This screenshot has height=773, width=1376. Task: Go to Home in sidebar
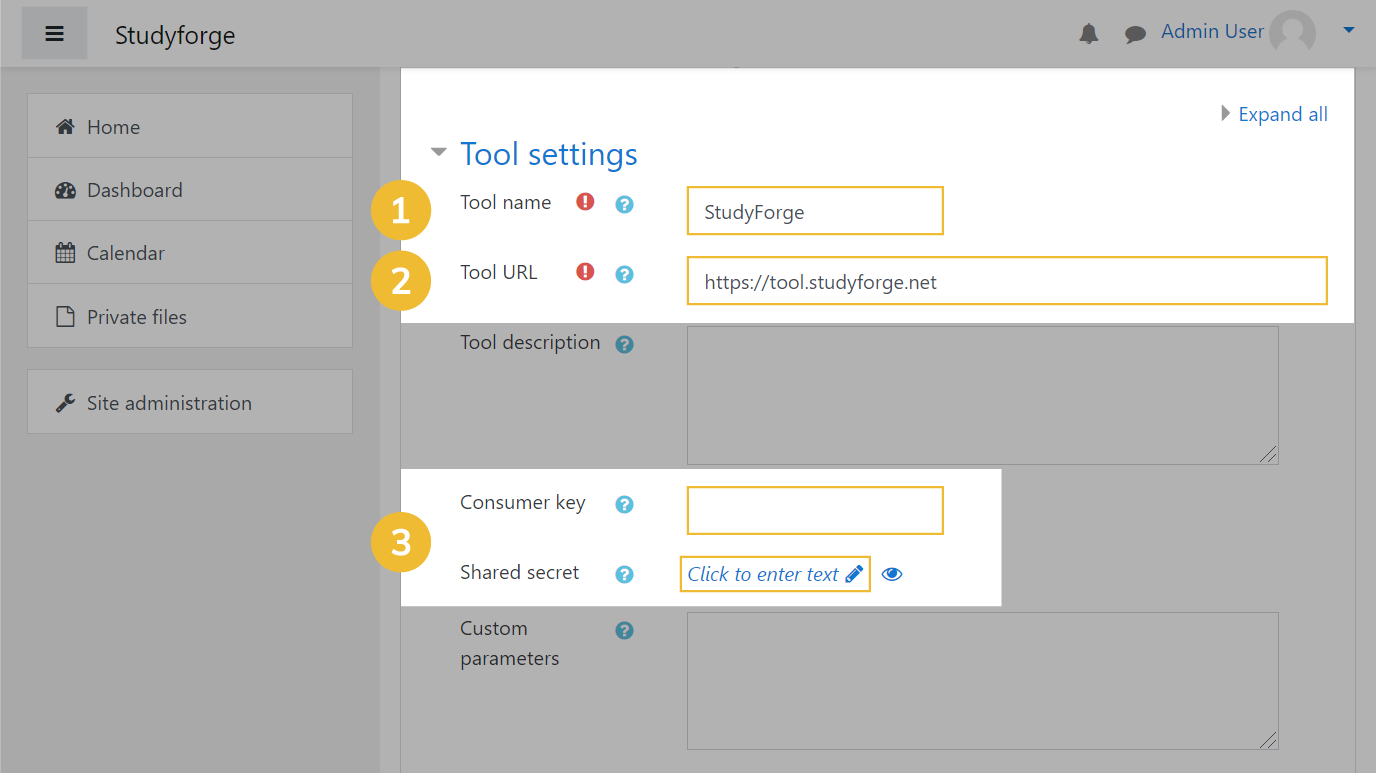190,126
